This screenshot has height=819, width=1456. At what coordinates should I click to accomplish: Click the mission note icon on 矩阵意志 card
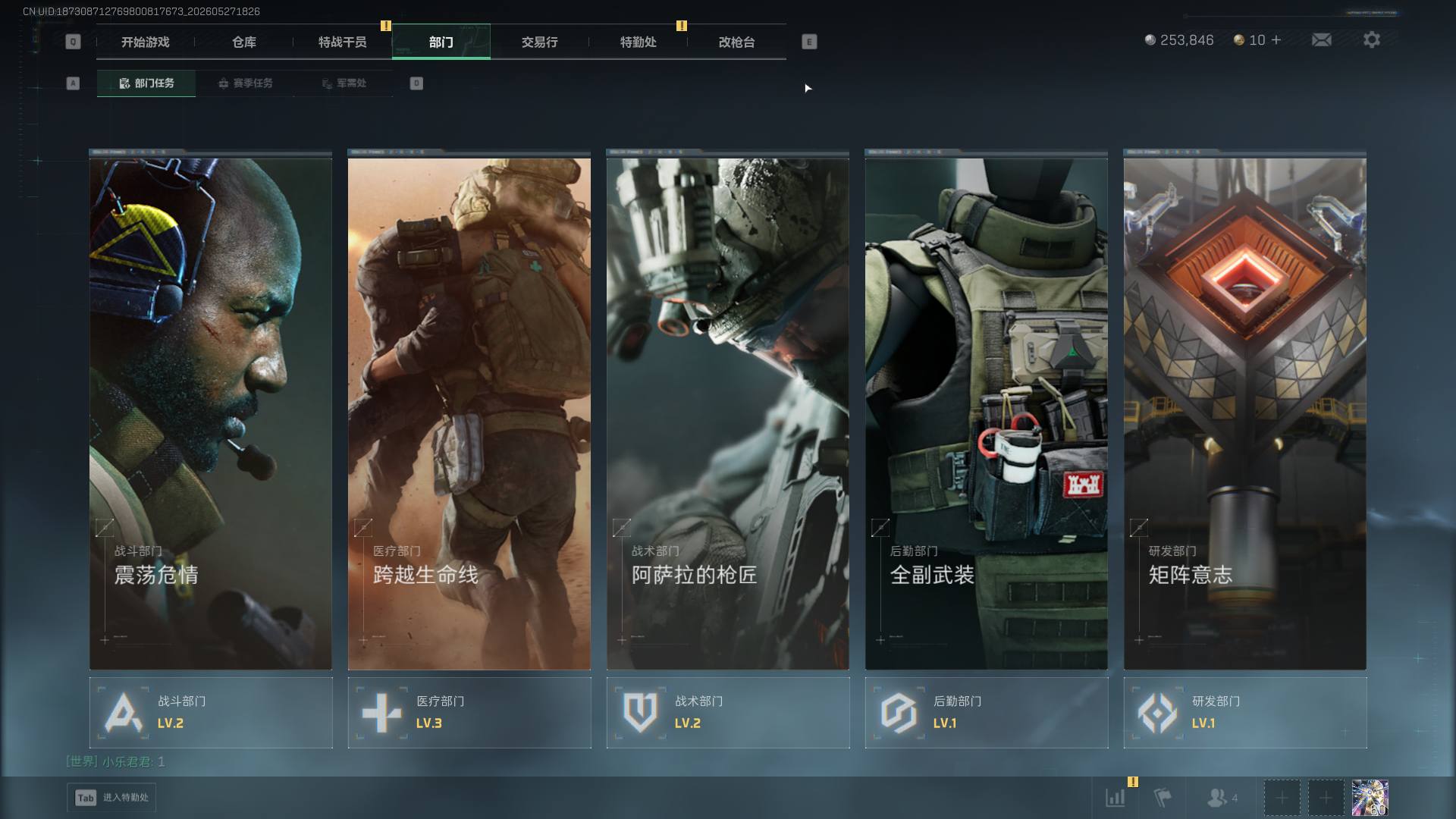click(1139, 527)
